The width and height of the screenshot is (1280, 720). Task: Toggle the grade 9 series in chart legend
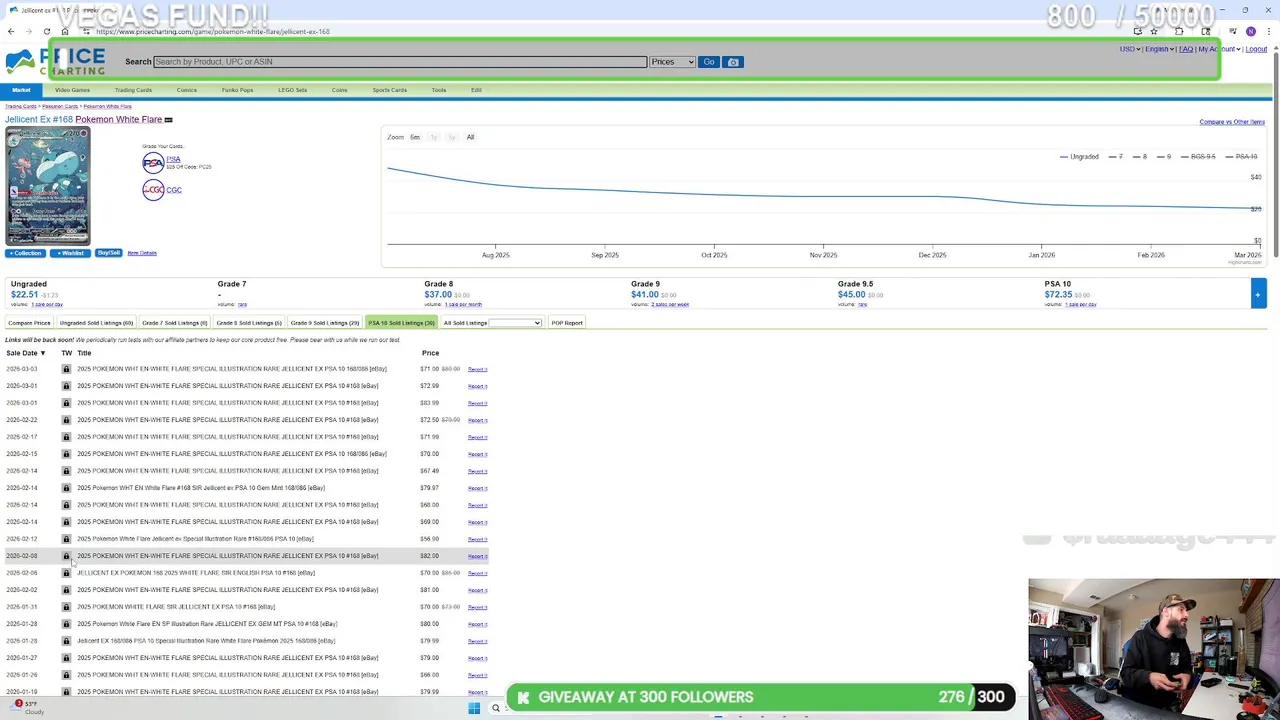click(1163, 157)
